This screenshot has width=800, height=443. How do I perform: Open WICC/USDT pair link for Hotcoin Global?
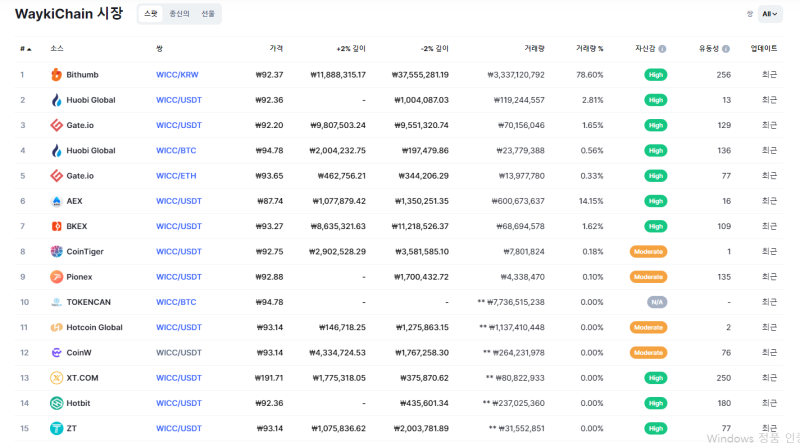tap(179, 327)
